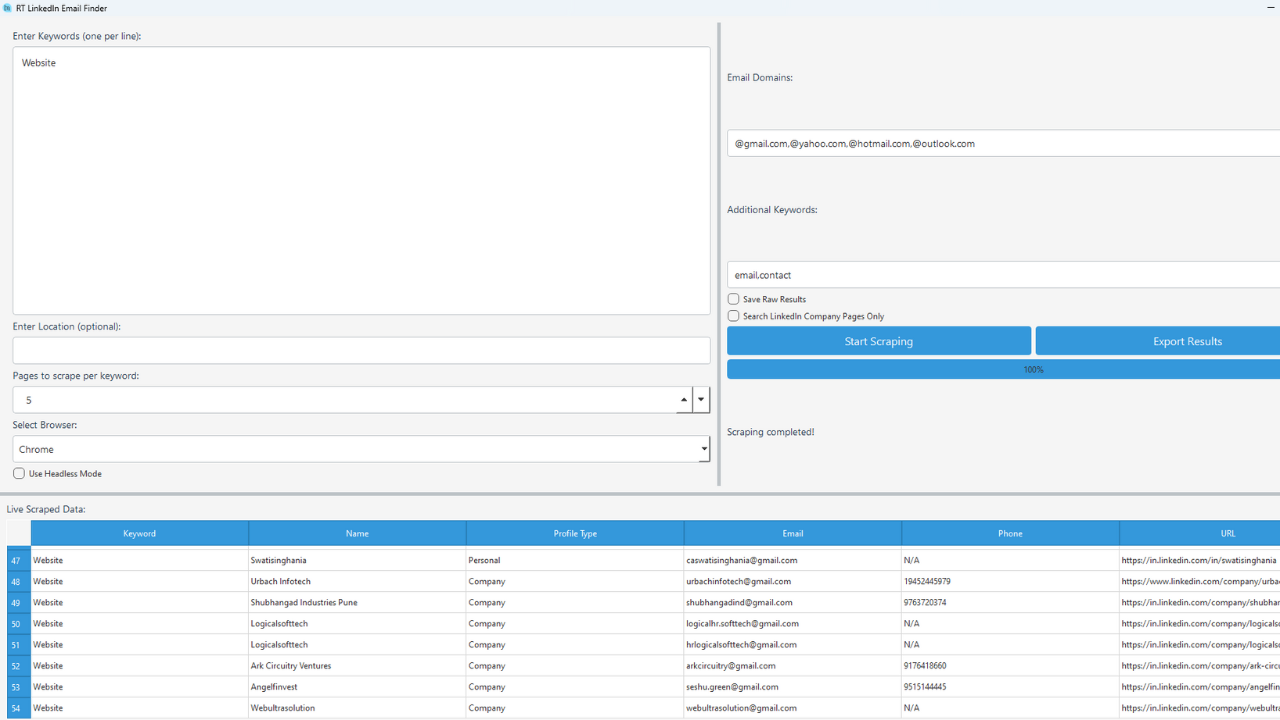Click Start Scraping
The height and width of the screenshot is (720, 1280).
tap(878, 341)
